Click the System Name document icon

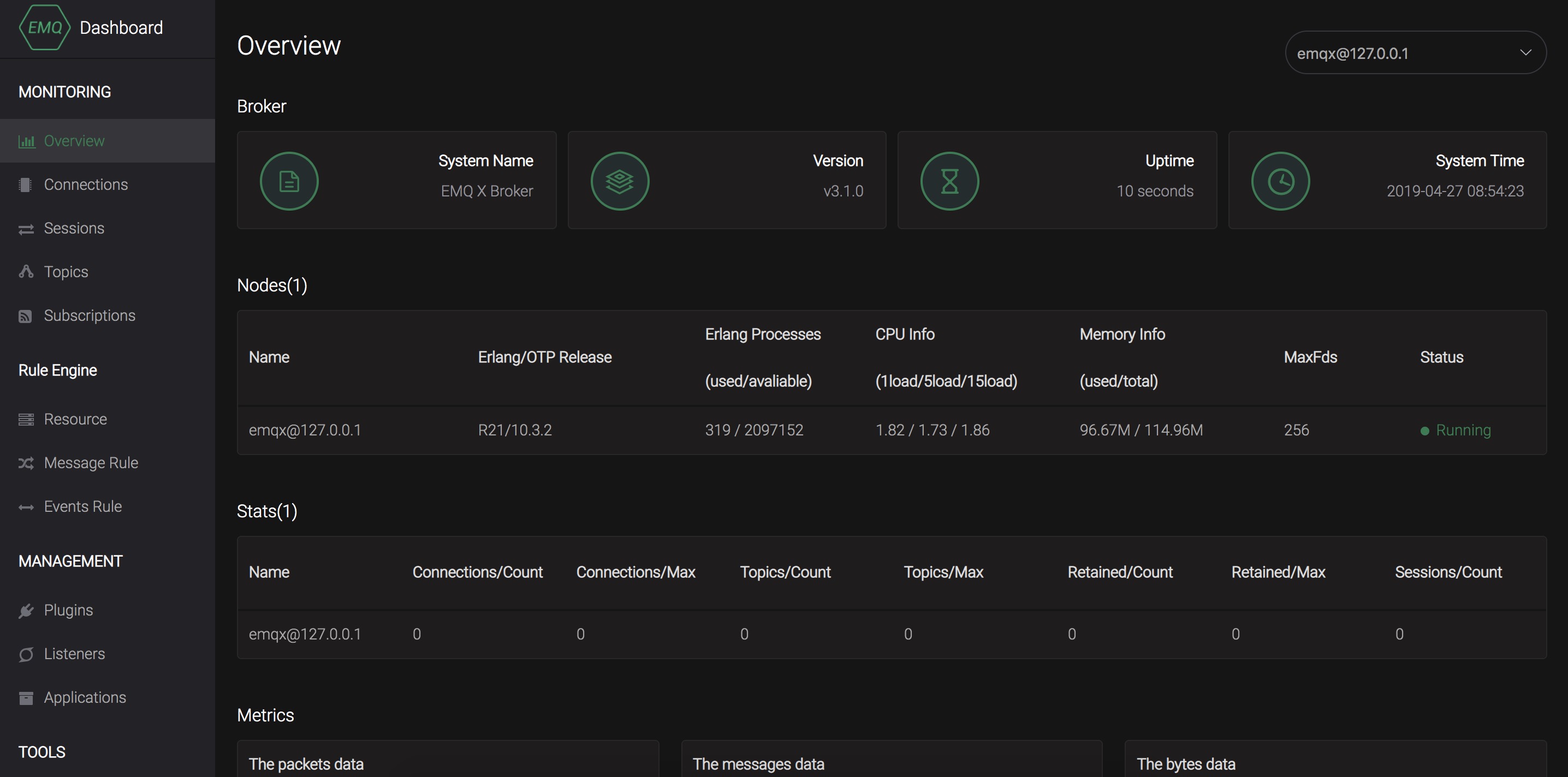coord(289,181)
